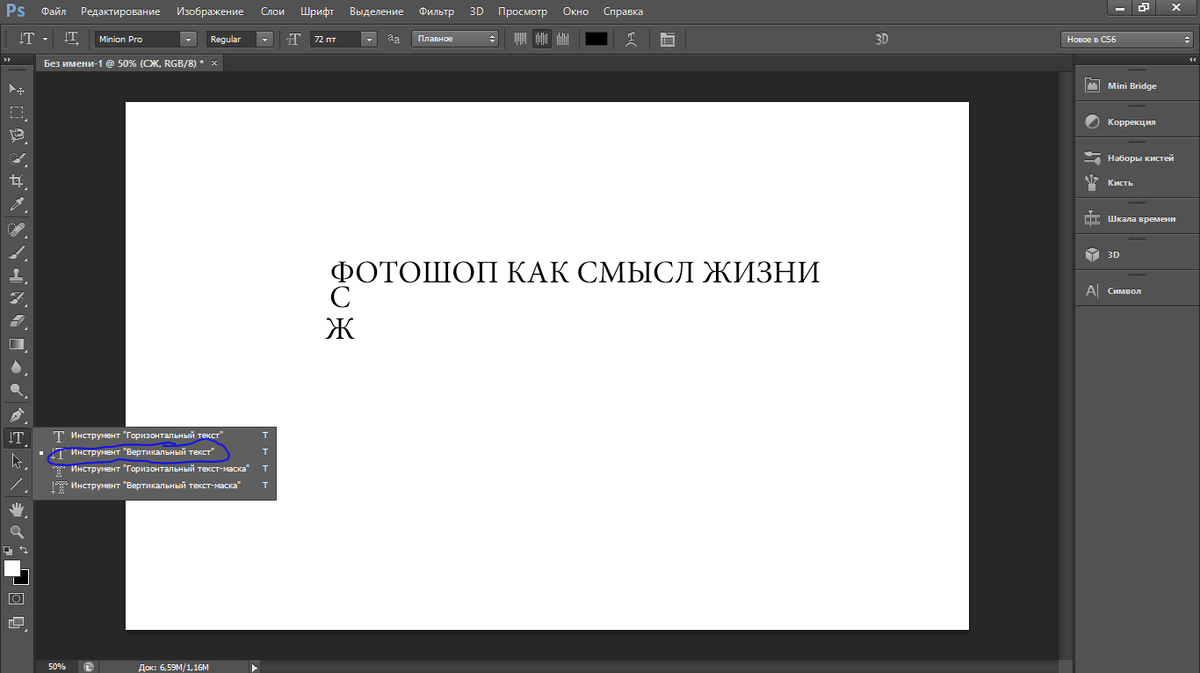This screenshot has width=1200, height=673.
Task: Open the tool preset picker arrow
Action: (x=45, y=39)
